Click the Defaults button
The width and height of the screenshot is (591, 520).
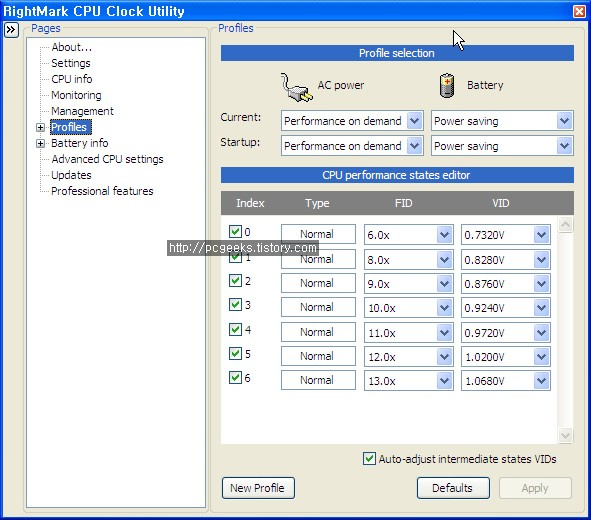pyautogui.click(x=453, y=488)
